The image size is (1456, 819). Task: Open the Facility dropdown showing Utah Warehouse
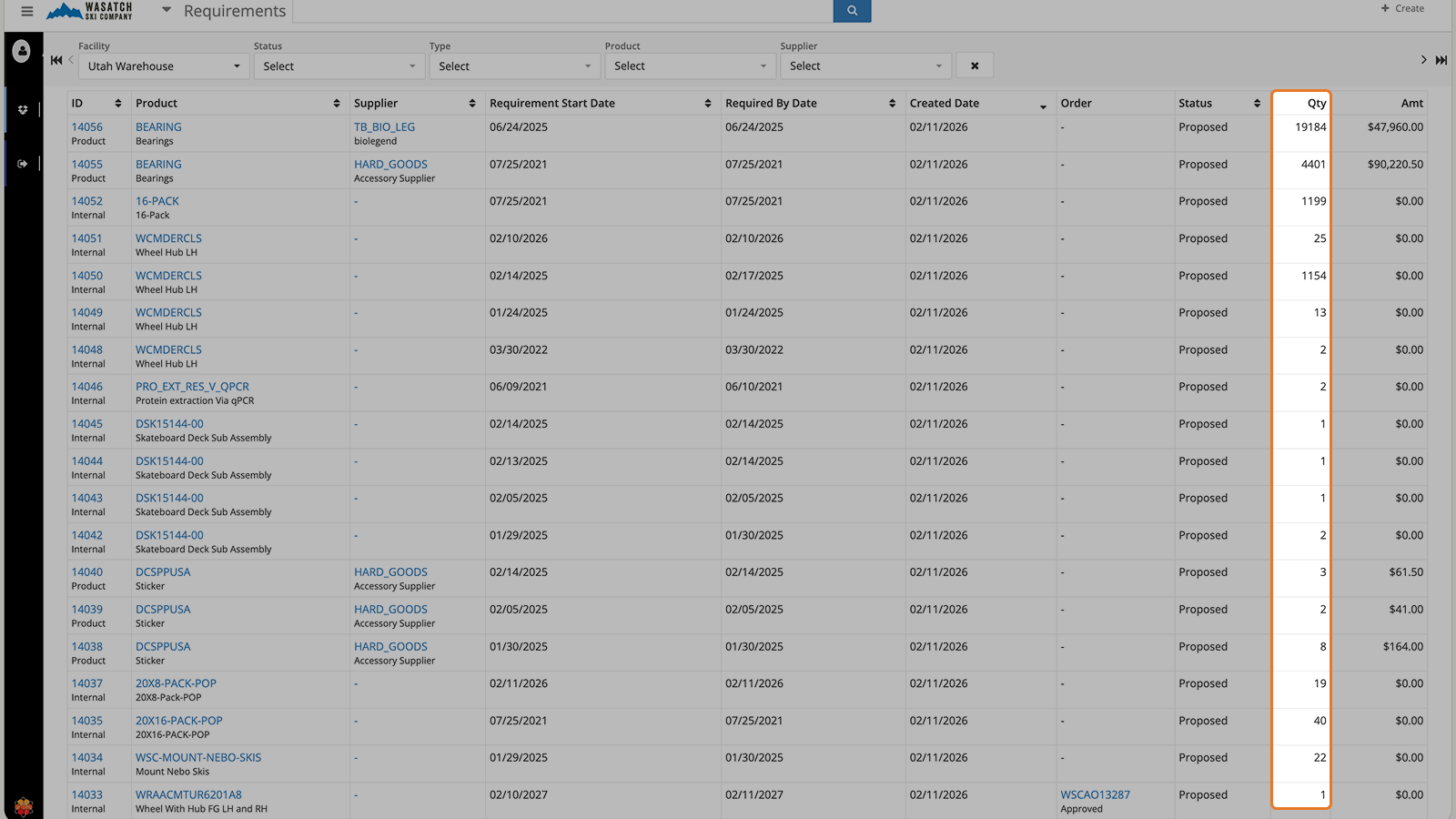[x=162, y=66]
